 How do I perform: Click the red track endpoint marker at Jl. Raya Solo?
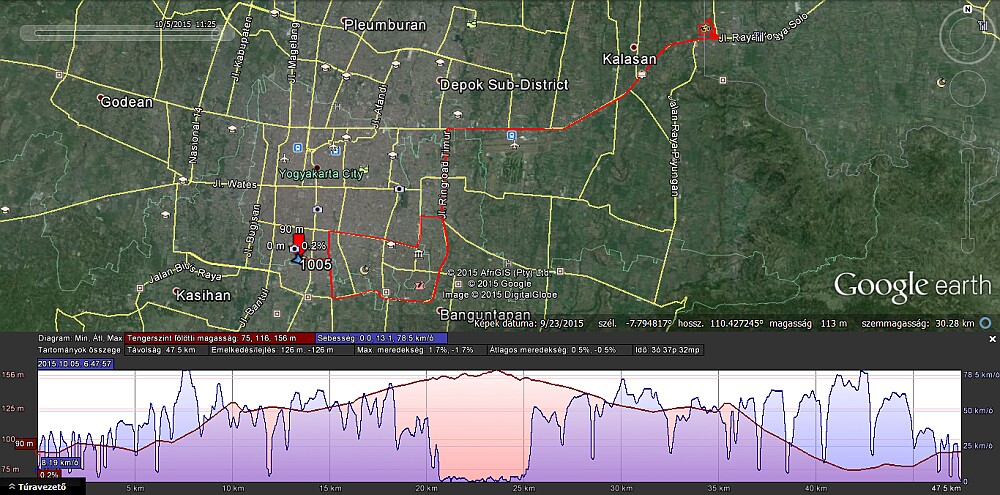tap(705, 27)
